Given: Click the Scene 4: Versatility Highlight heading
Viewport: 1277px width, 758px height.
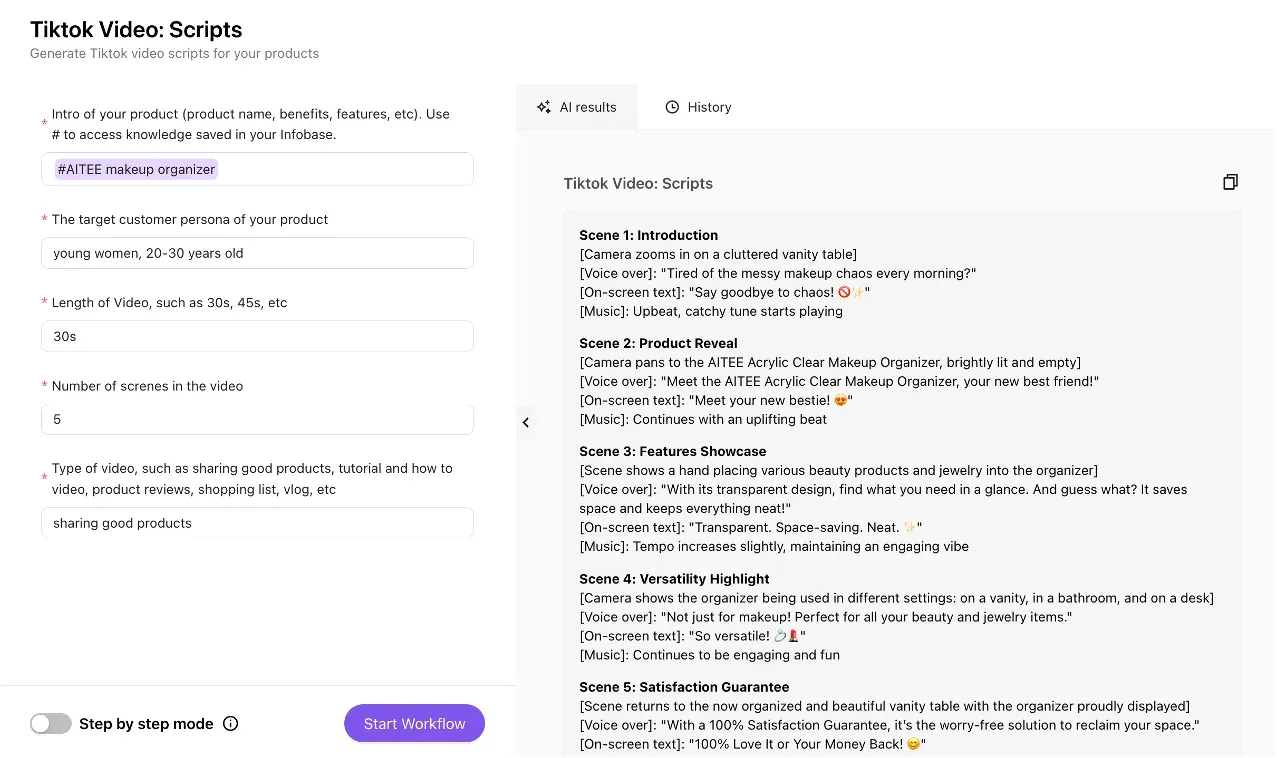Looking at the screenshot, I should point(674,579).
